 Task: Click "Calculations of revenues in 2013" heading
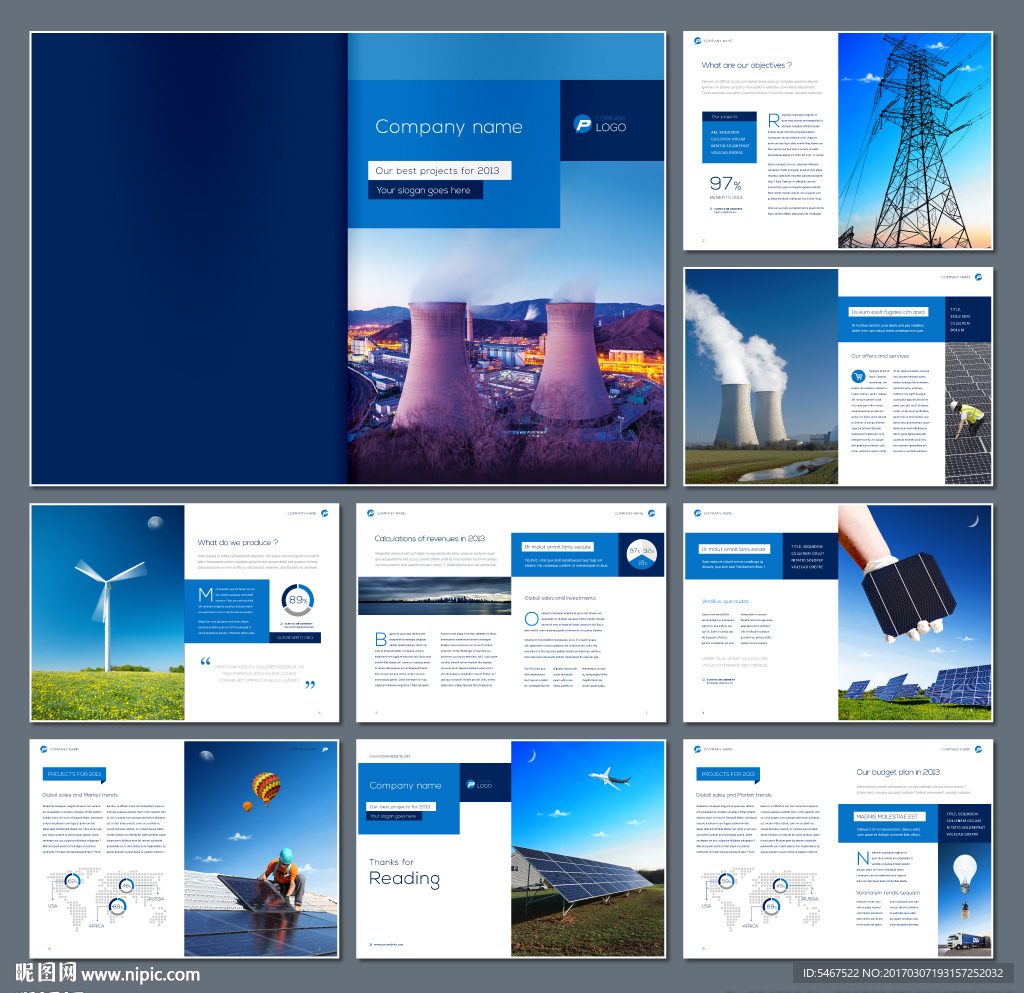[x=430, y=539]
